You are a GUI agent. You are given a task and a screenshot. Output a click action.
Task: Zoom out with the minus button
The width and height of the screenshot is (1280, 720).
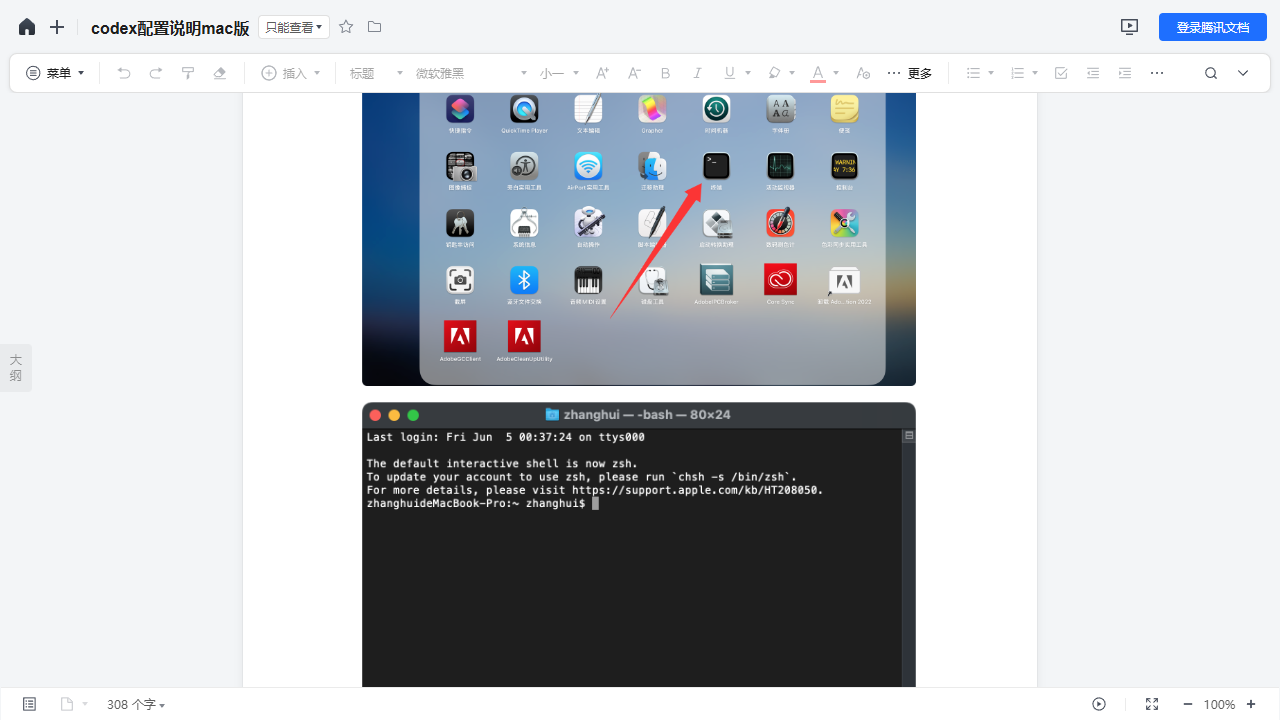click(1187, 704)
